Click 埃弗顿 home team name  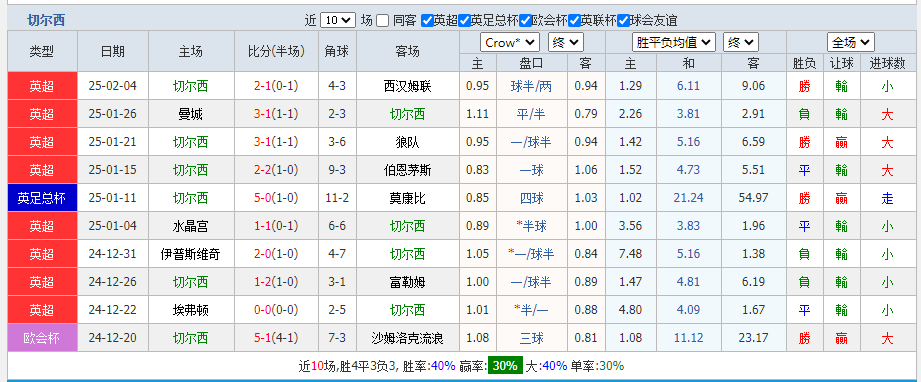pos(190,310)
